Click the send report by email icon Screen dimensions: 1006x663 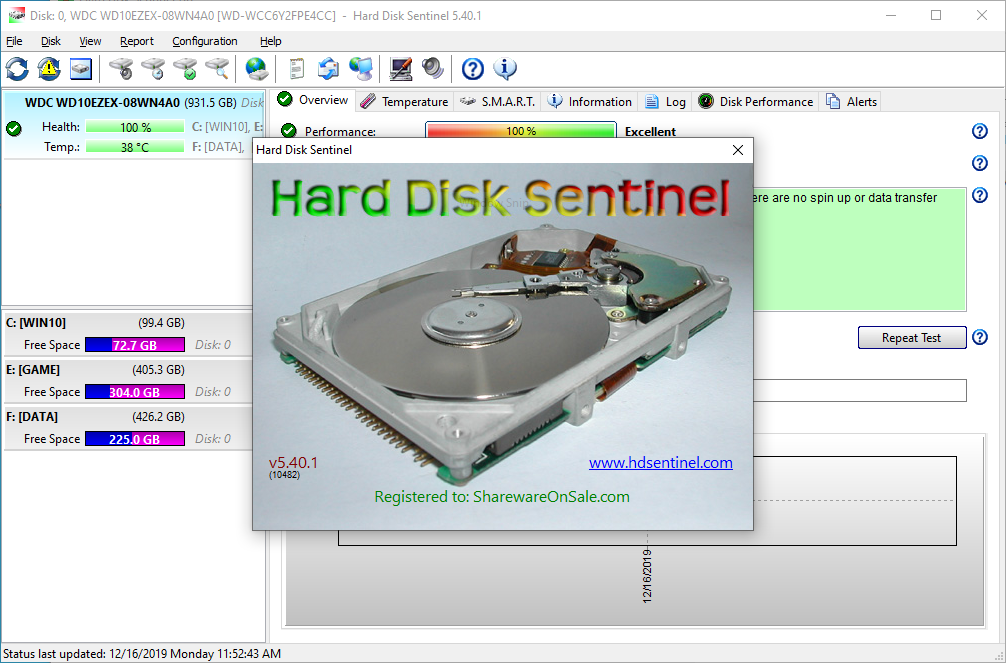(328, 69)
